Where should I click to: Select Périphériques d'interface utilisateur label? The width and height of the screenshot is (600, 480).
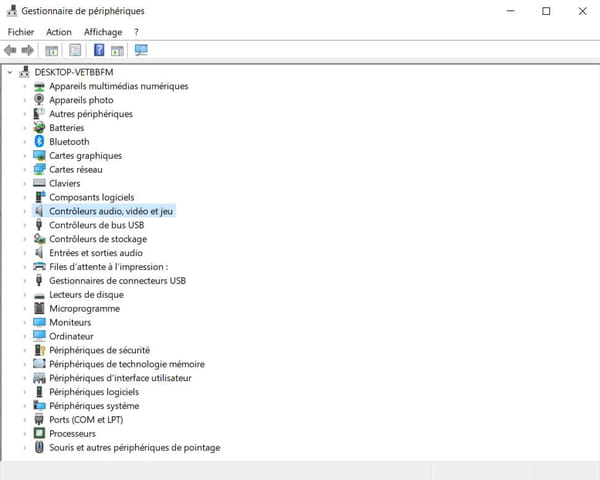[120, 378]
